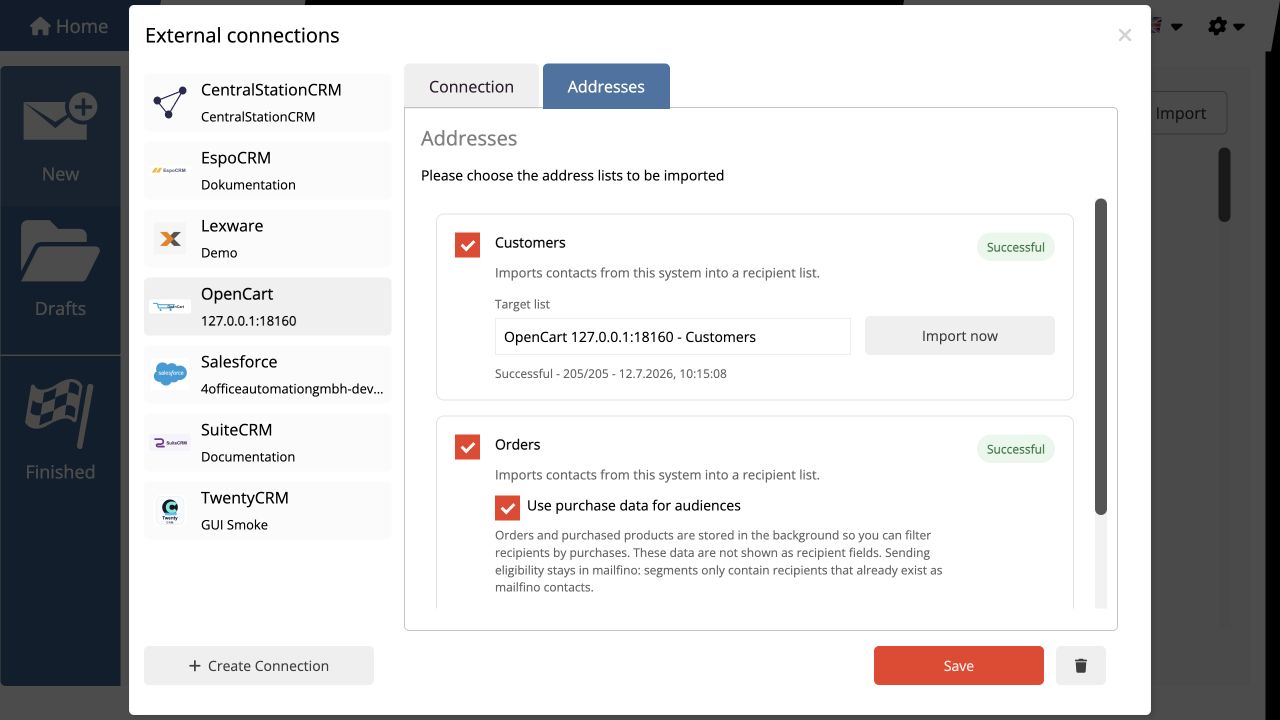Image resolution: width=1280 pixels, height=720 pixels.
Task: Switch to the Connection tab
Action: tap(471, 86)
